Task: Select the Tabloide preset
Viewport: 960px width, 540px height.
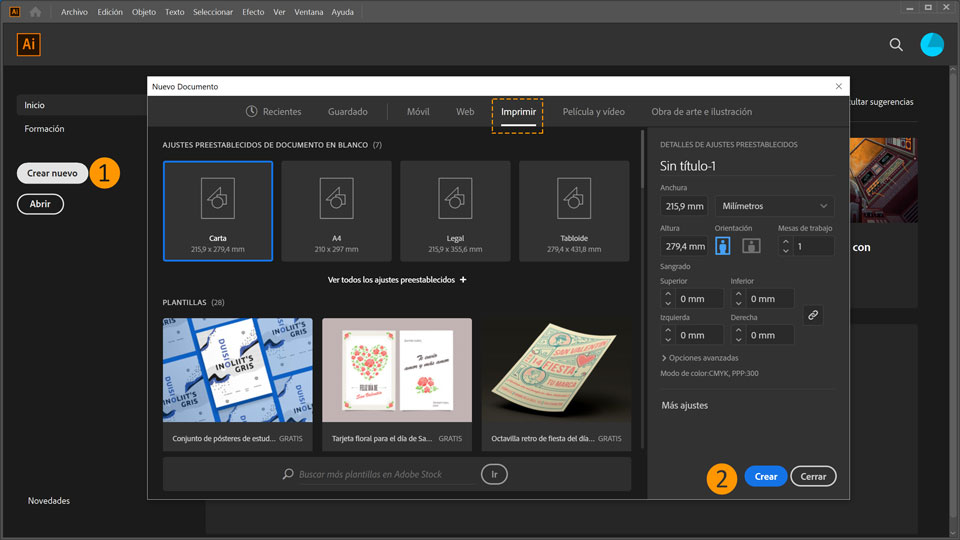Action: [574, 211]
